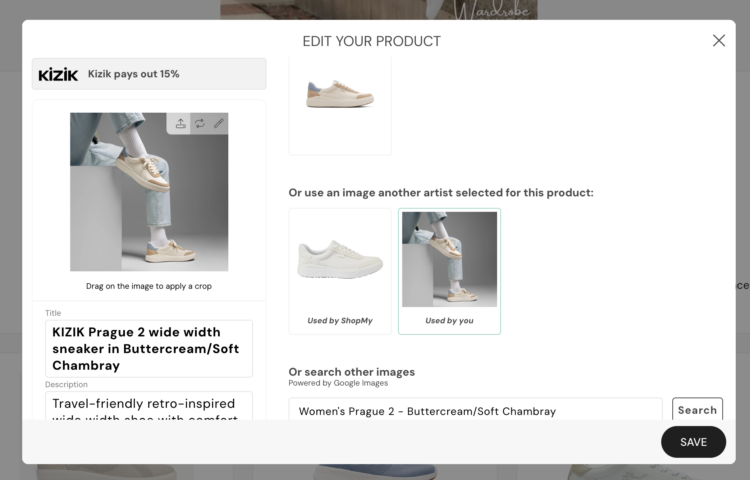
Task: Click the Kizik logo in commission banner
Action: pos(58,74)
